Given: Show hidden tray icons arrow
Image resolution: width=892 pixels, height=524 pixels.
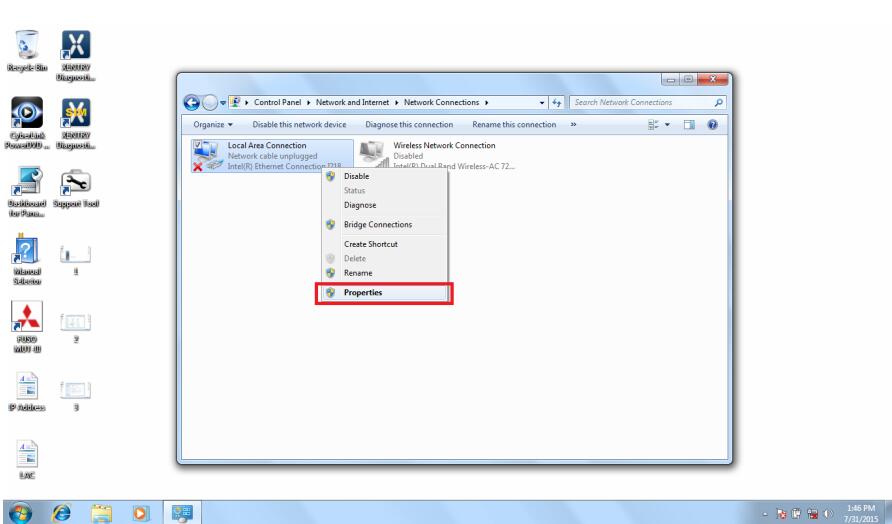Looking at the screenshot, I should tap(765, 514).
